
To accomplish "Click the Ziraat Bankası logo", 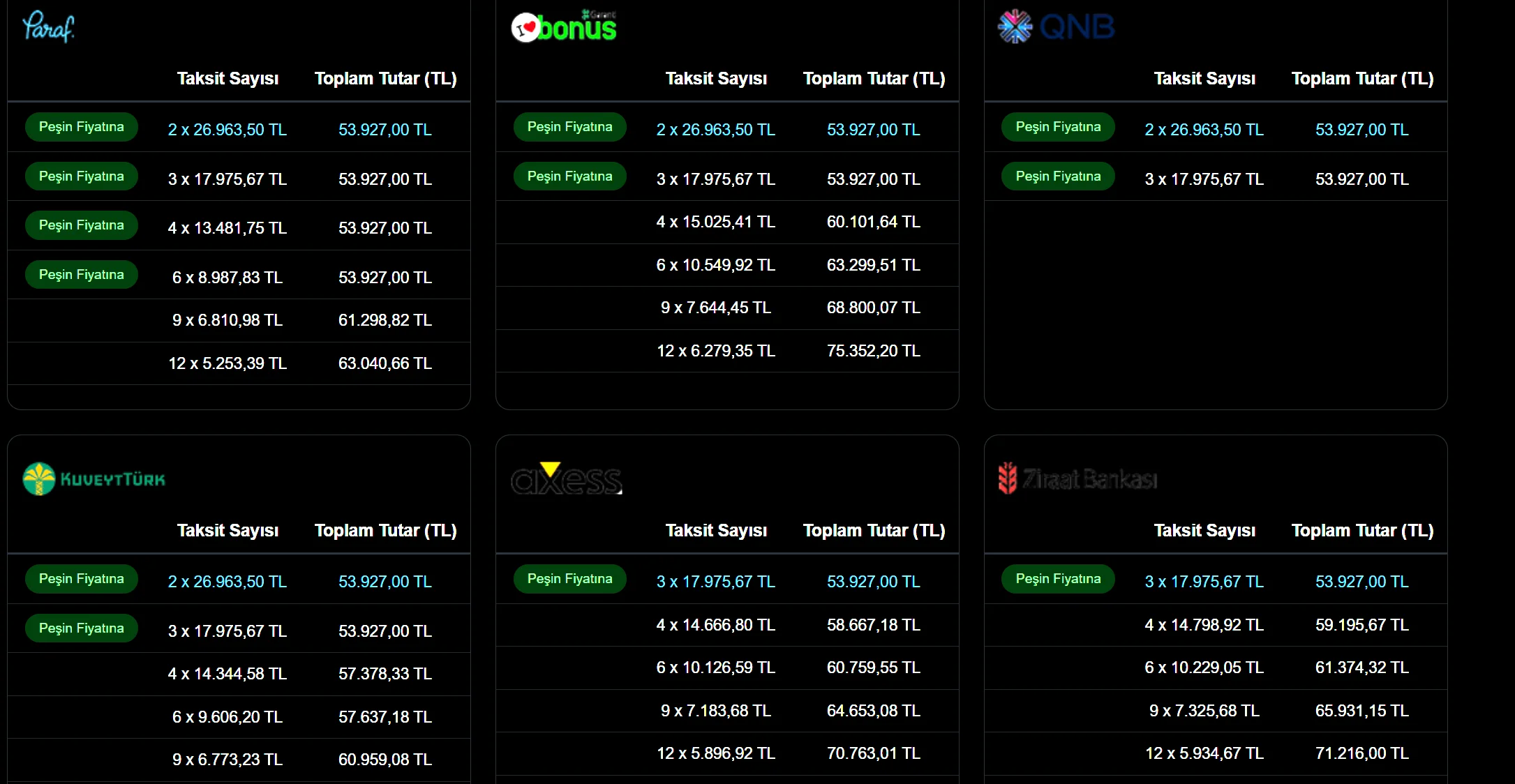I will pyautogui.click(x=1078, y=479).
